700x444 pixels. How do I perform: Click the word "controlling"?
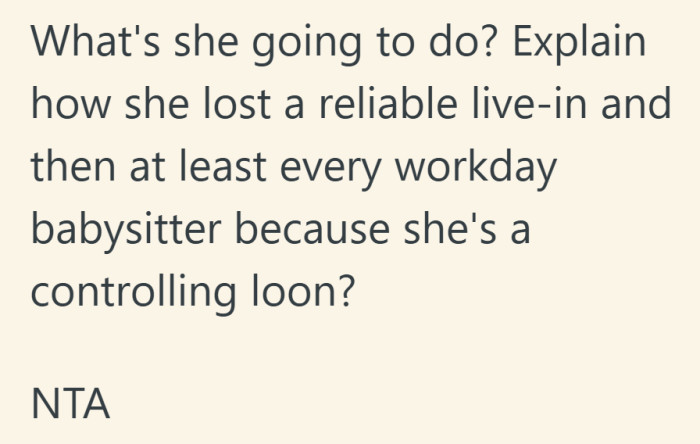point(133,294)
